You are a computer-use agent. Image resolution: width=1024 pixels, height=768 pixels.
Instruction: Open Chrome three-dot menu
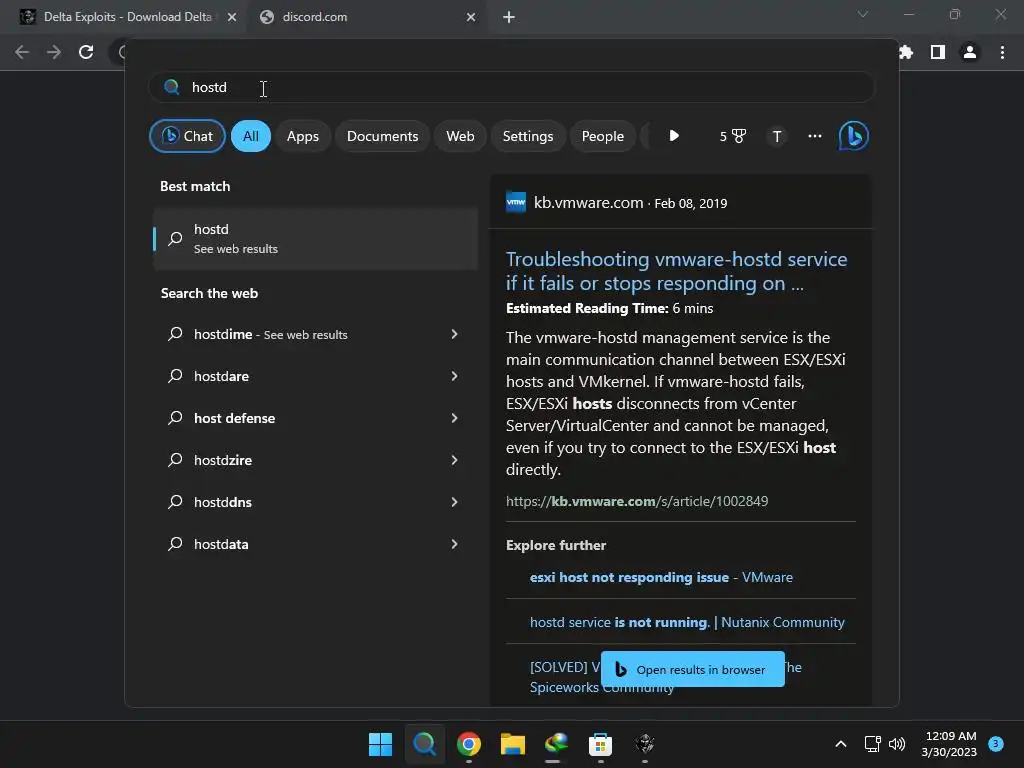[x=1002, y=52]
